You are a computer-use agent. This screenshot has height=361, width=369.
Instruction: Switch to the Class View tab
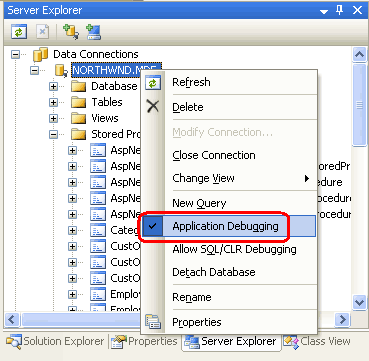(317, 341)
